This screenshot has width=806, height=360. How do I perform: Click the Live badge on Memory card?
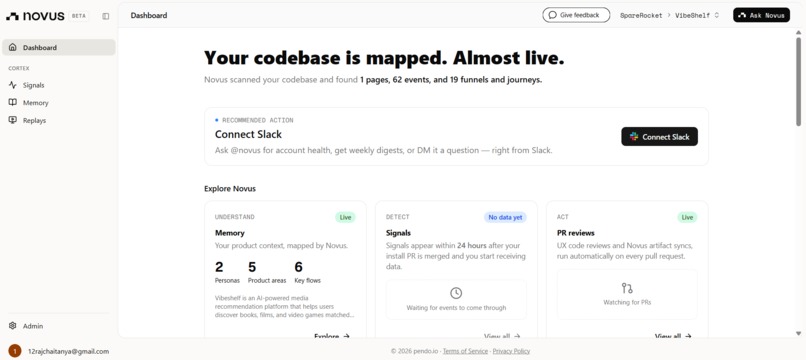tap(345, 217)
